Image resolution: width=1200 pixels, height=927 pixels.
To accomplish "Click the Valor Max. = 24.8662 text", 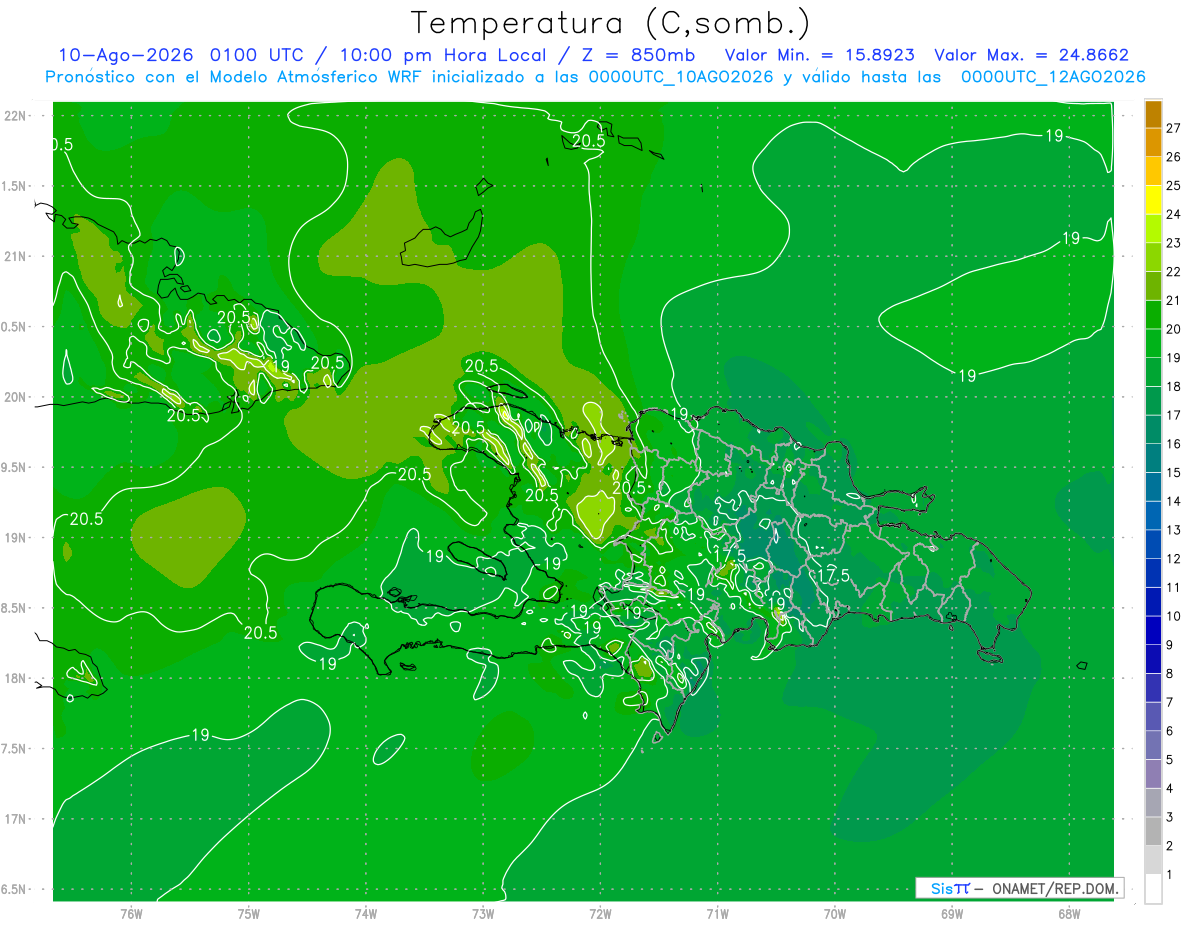I will click(1031, 55).
